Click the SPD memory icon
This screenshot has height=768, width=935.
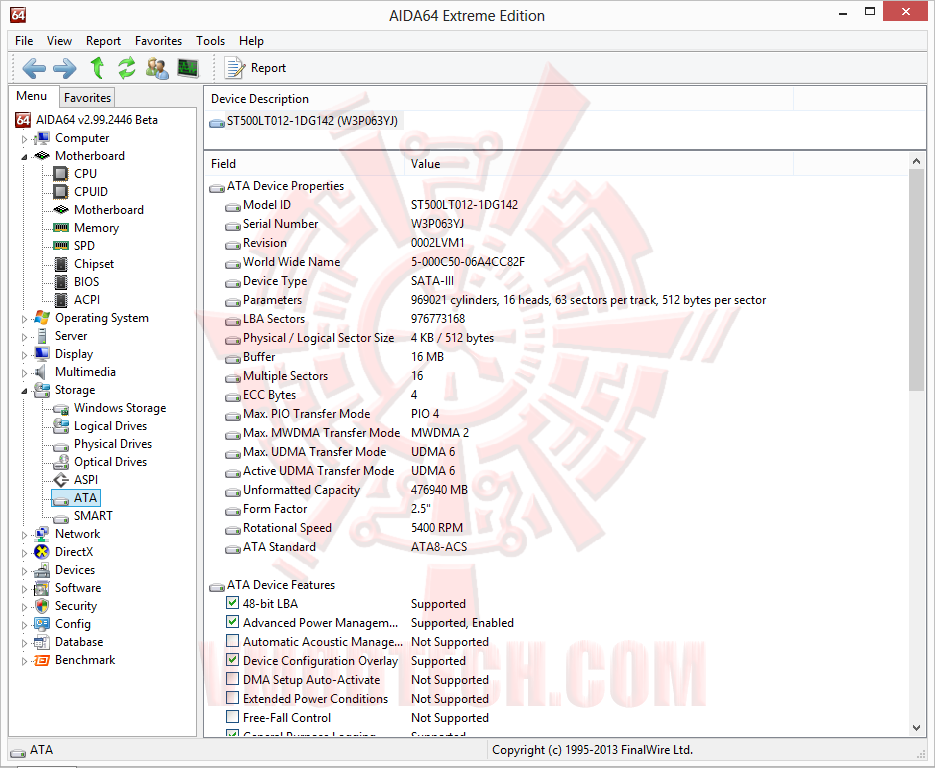pyautogui.click(x=61, y=246)
